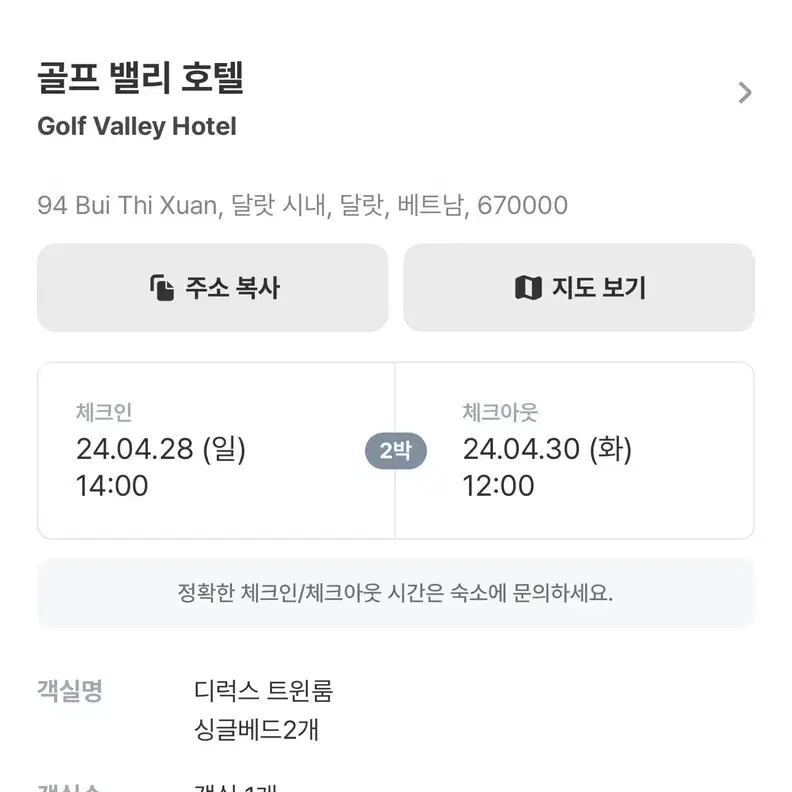
Task: Tap the map icon in 지도 보기
Action: pyautogui.click(x=528, y=287)
